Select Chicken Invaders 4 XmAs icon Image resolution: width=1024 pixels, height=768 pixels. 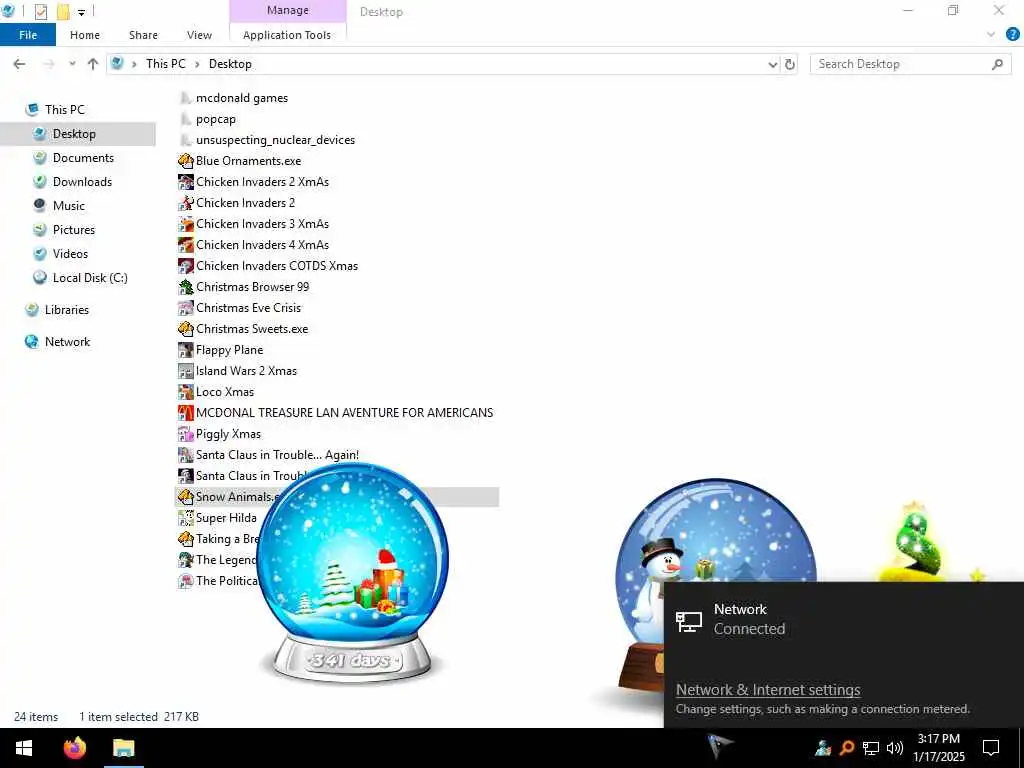tap(185, 245)
